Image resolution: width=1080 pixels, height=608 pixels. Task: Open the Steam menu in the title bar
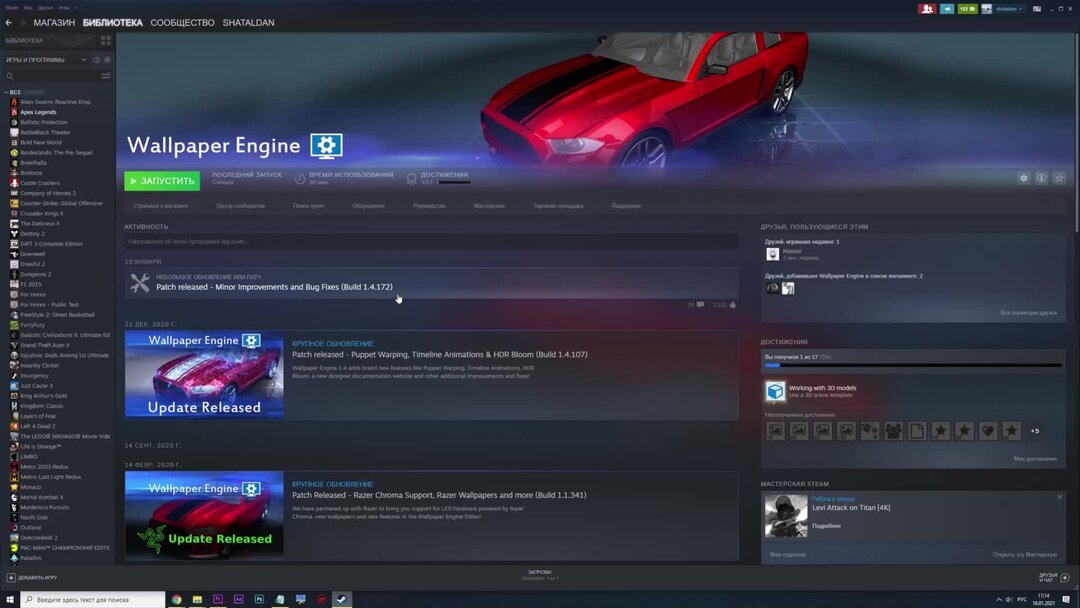coord(12,8)
